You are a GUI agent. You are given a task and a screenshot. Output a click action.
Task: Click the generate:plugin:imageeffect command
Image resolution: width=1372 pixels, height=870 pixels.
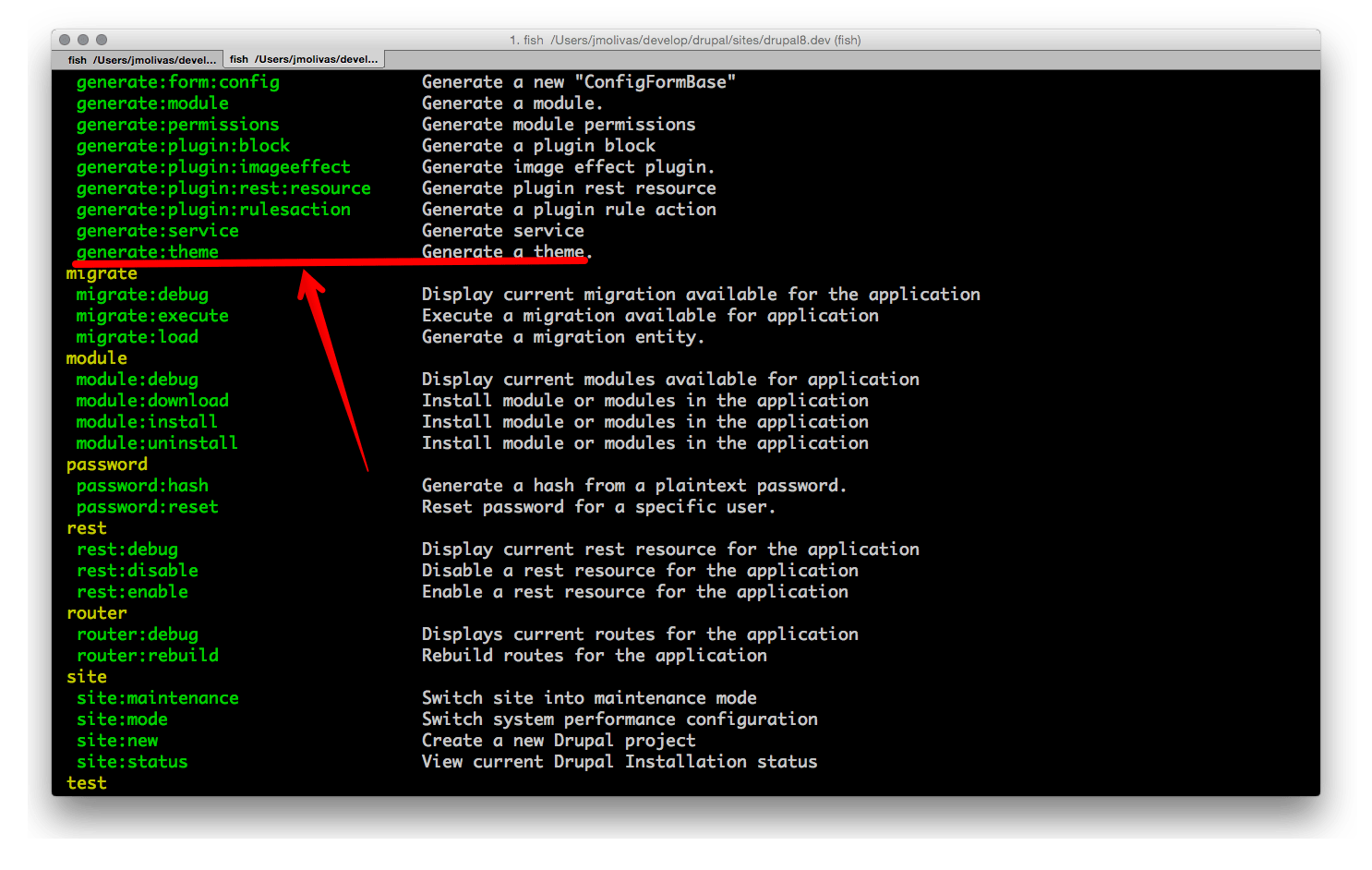213,167
